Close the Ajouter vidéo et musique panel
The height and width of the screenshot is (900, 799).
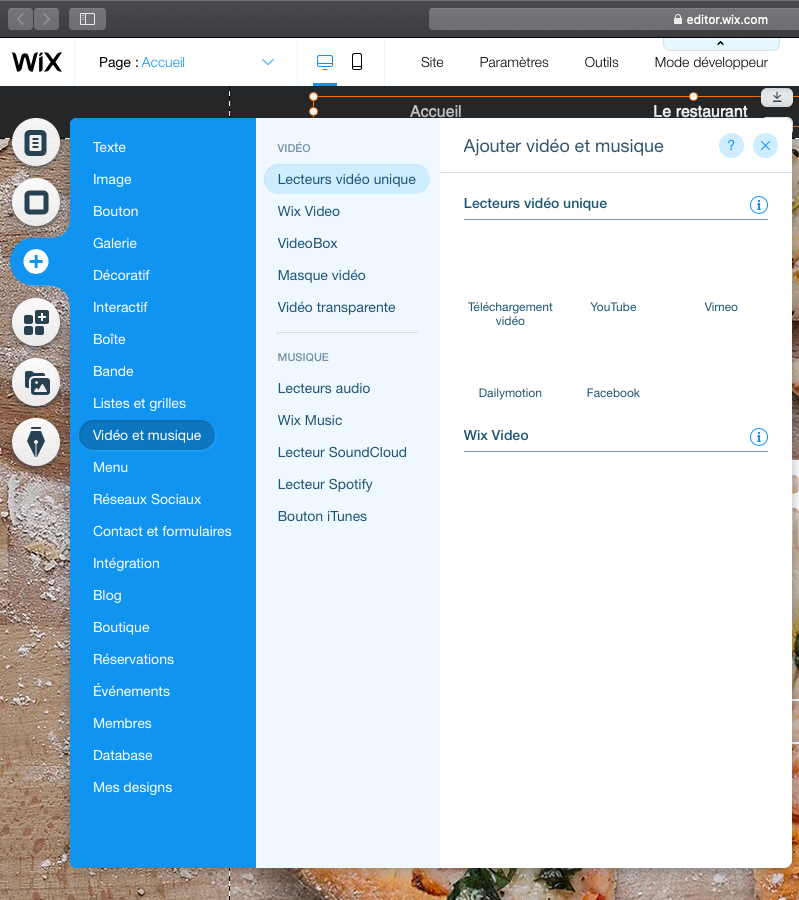point(765,146)
